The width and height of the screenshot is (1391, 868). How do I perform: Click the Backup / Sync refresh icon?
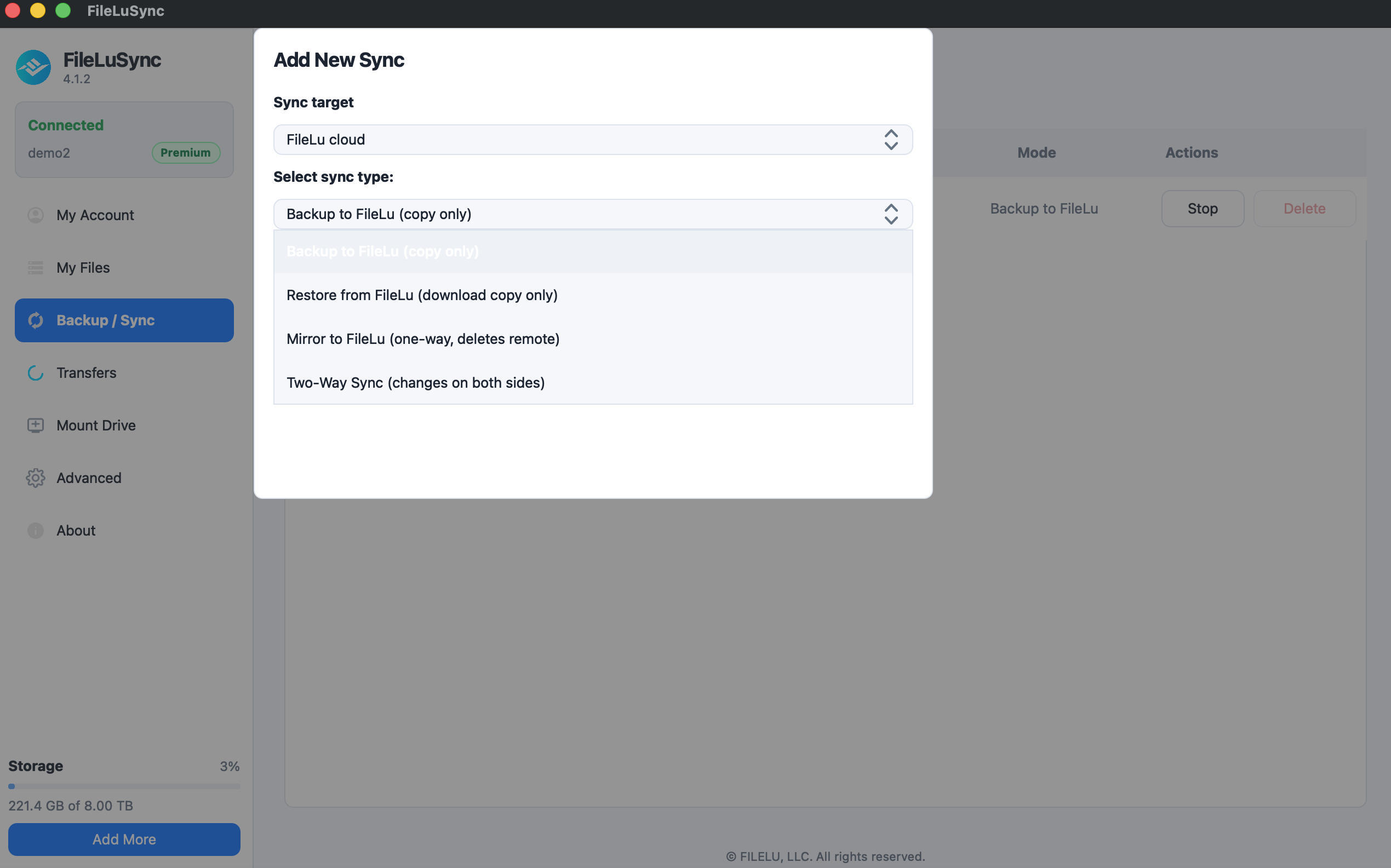tap(36, 320)
